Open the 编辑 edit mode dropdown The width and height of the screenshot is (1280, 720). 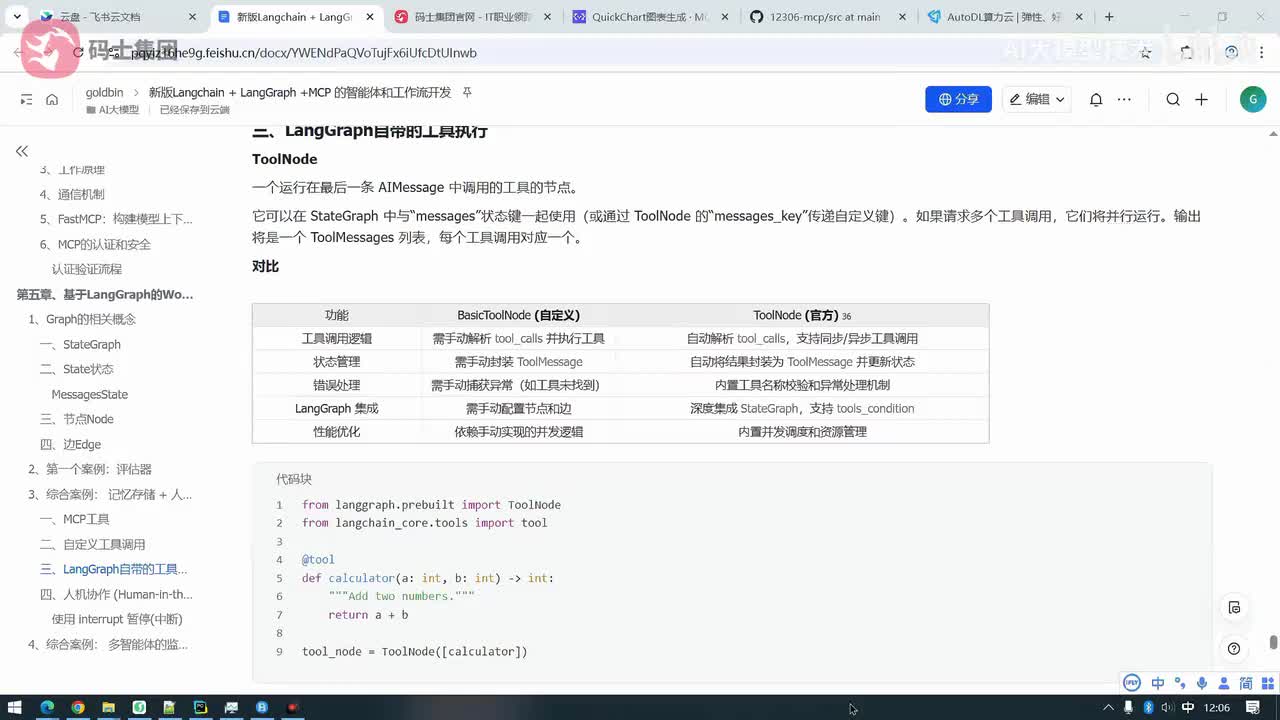(x=1037, y=99)
